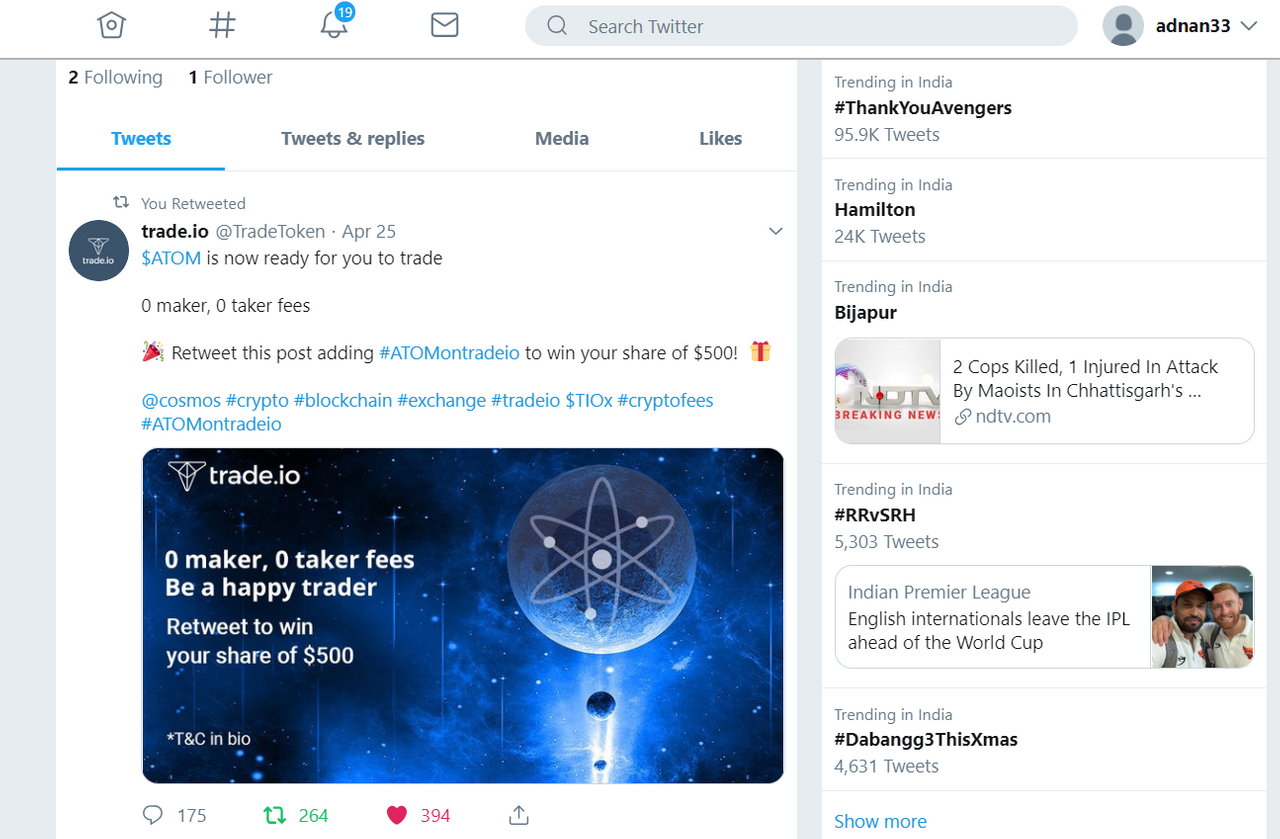
Task: Expand the adnan33 account menu chevron
Action: pos(1248,26)
